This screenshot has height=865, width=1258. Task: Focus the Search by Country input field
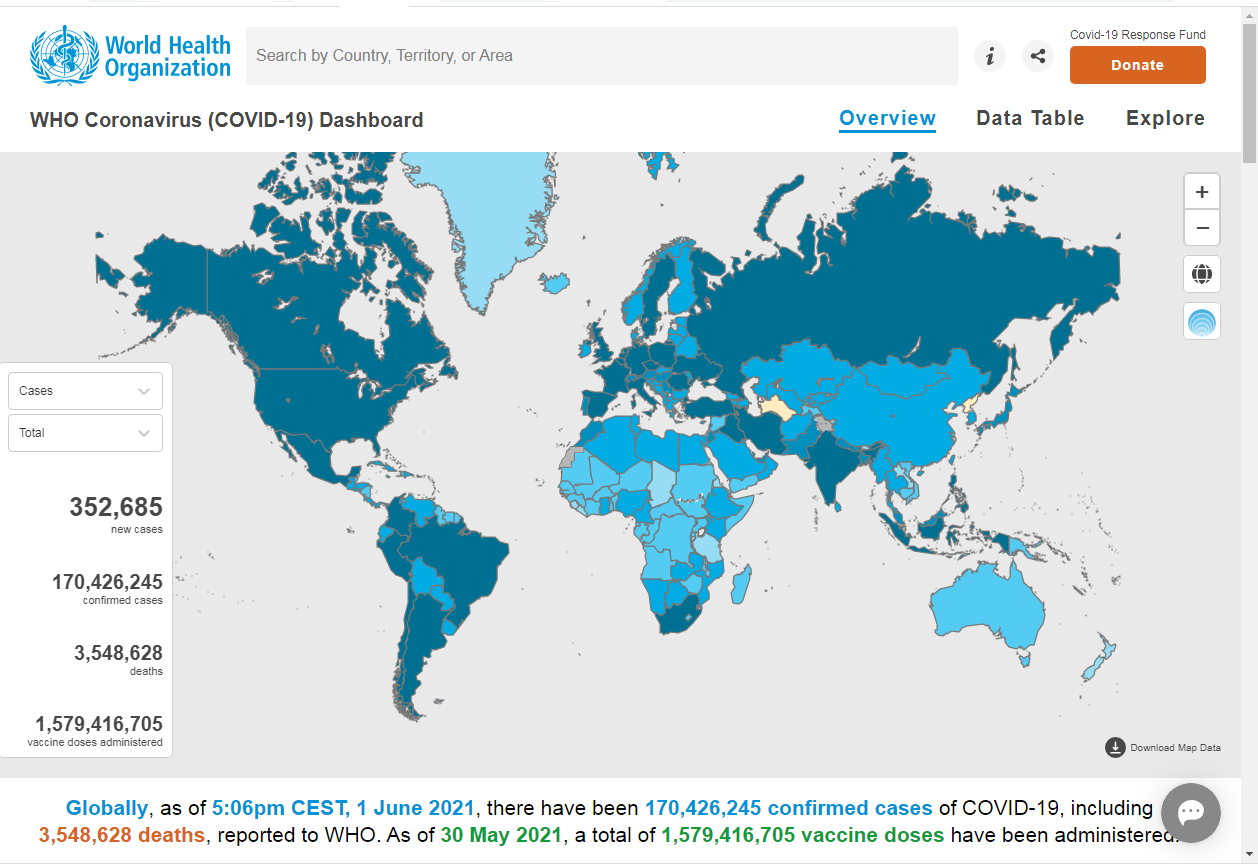[x=602, y=56]
